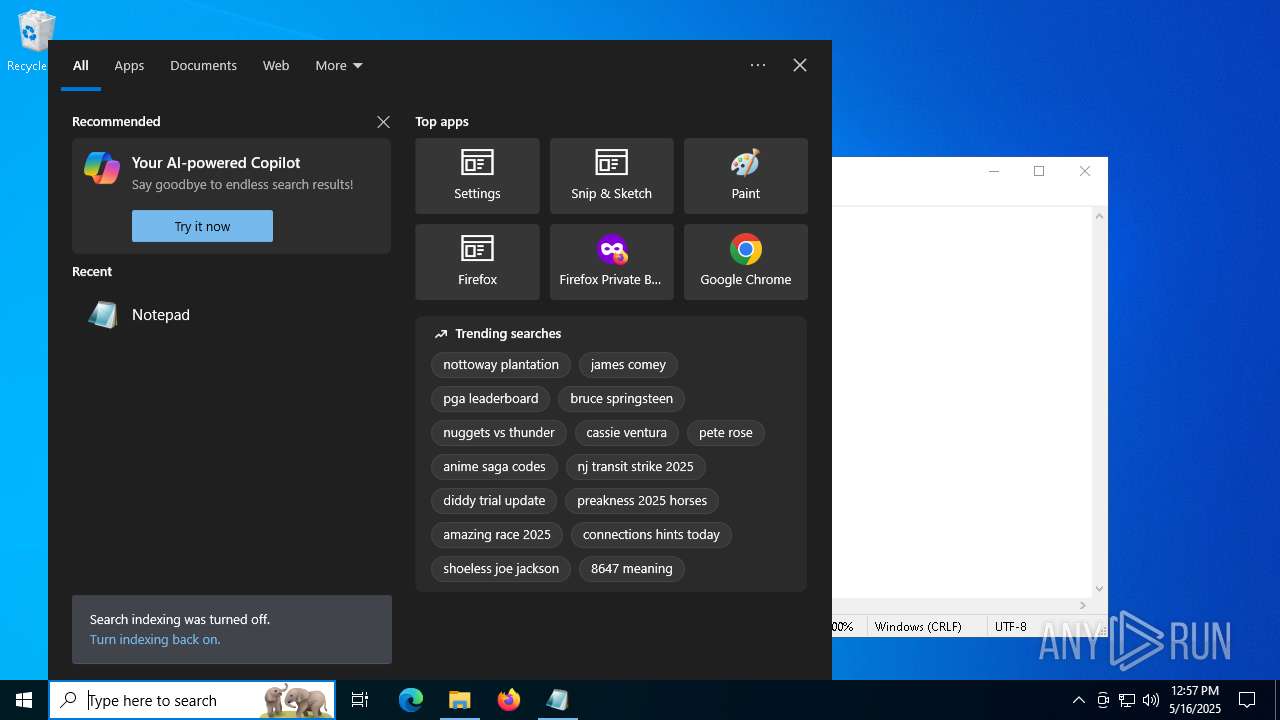This screenshot has width=1280, height=720.
Task: Open Paint from Top apps
Action: click(745, 176)
